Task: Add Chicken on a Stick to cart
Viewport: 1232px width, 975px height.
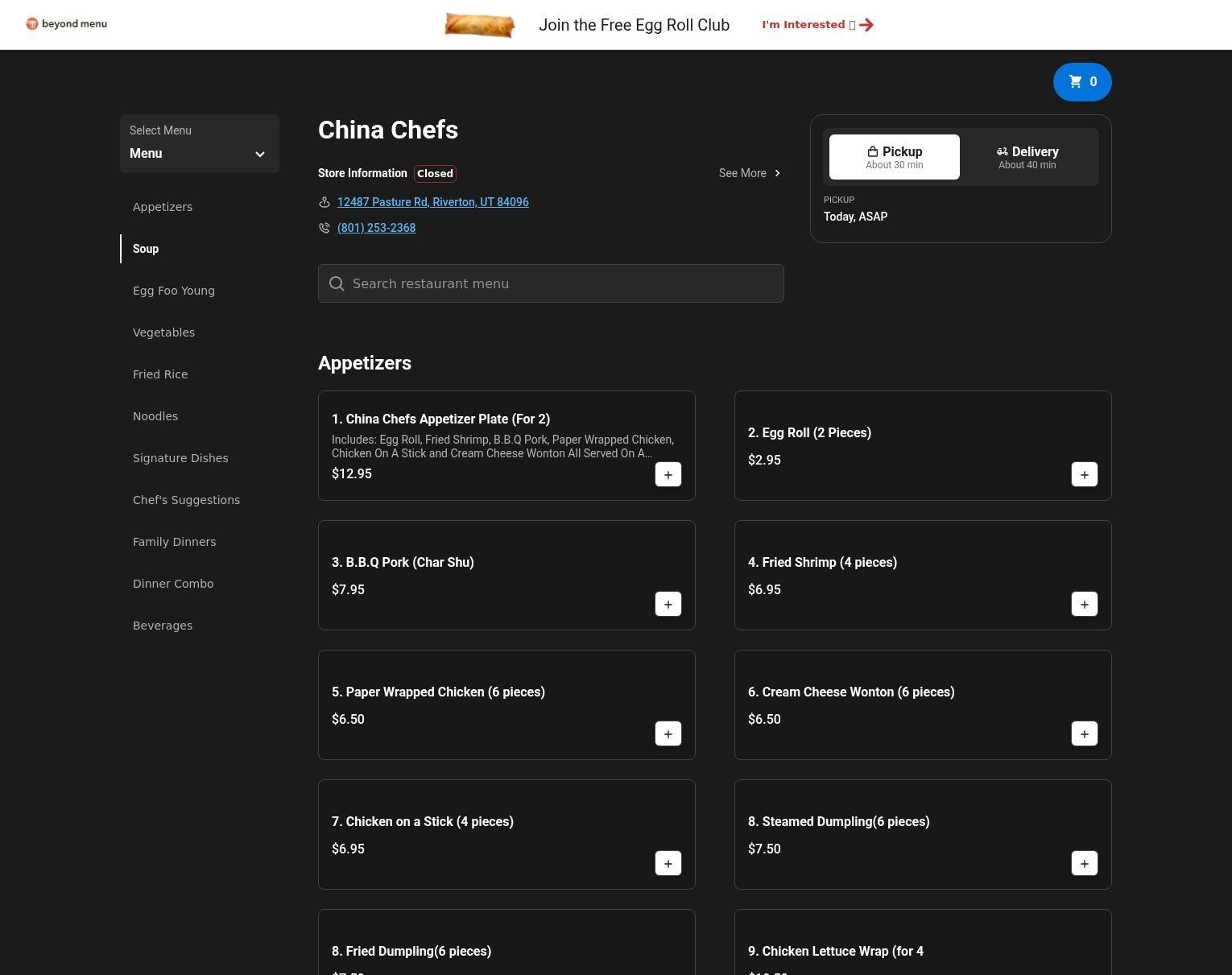Action: (668, 864)
